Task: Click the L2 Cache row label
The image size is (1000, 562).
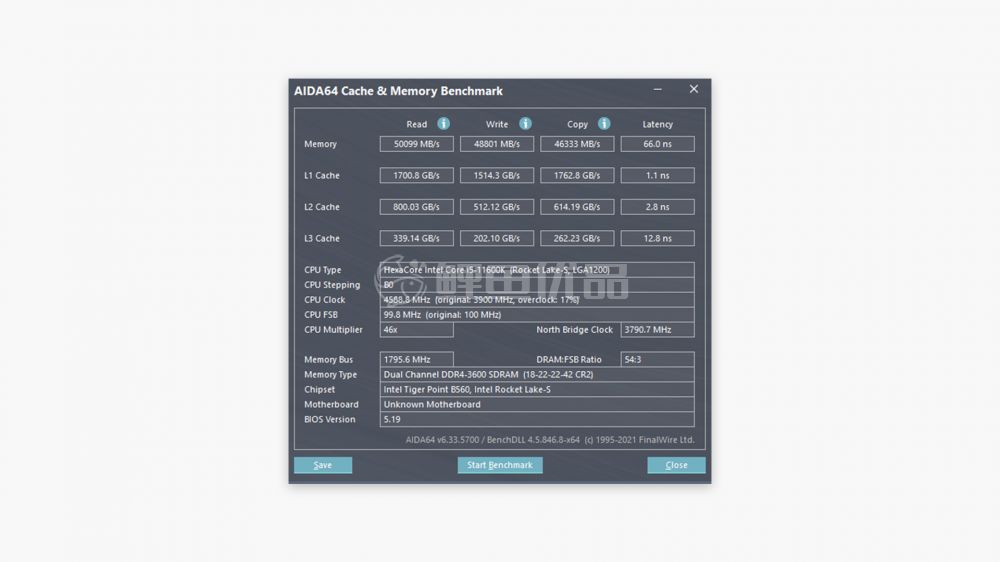Action: [322, 207]
